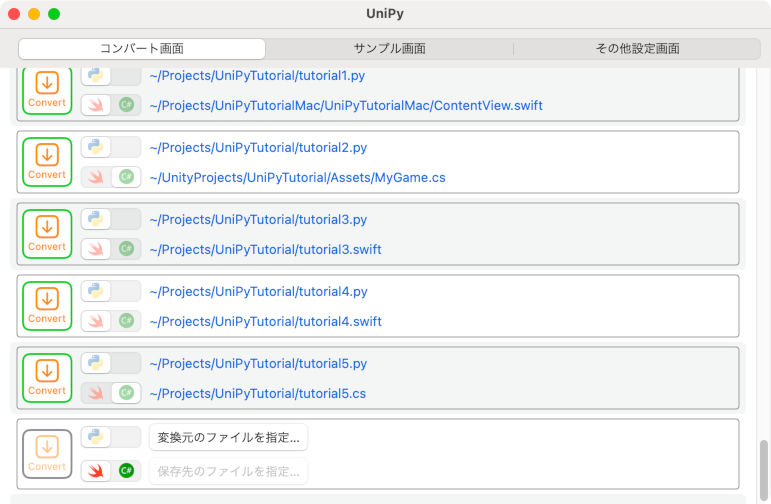The width and height of the screenshot is (771, 504).
Task: Click tutorial4.swift destination path
Action: tap(265, 322)
